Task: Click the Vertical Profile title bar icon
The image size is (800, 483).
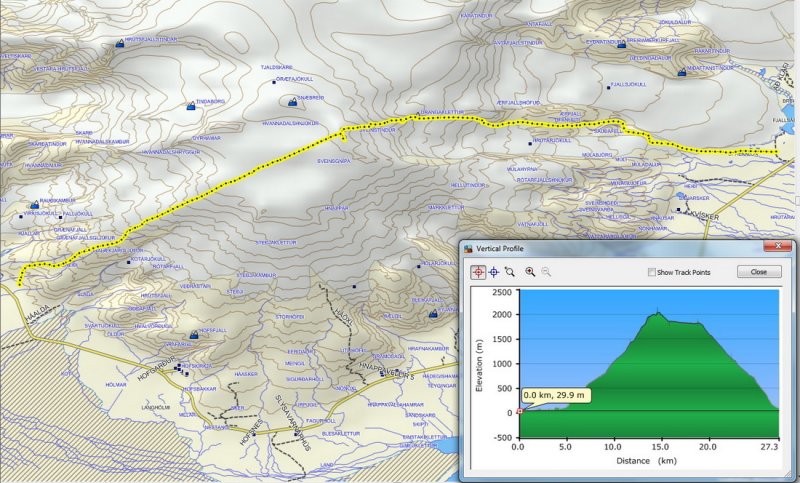Action: [x=468, y=249]
